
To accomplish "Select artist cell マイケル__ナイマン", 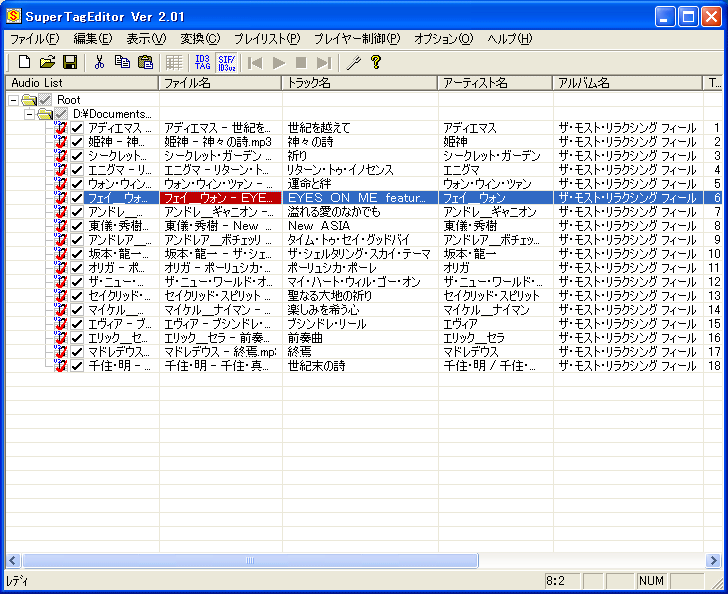I will (496, 310).
